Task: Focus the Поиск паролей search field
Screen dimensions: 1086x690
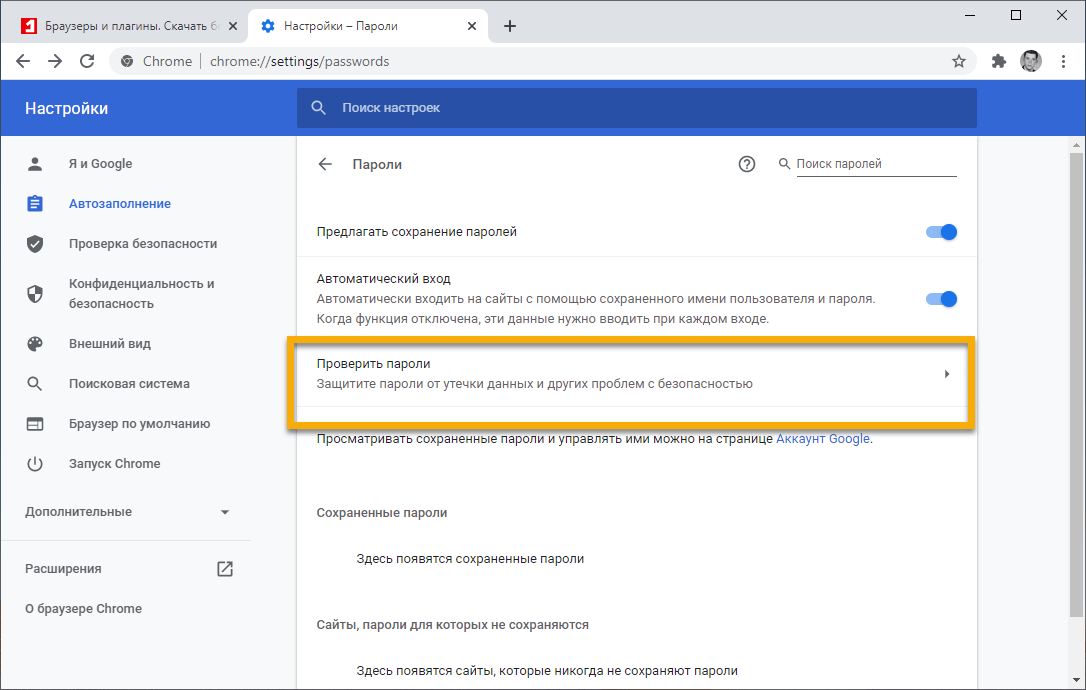Action: click(x=875, y=164)
